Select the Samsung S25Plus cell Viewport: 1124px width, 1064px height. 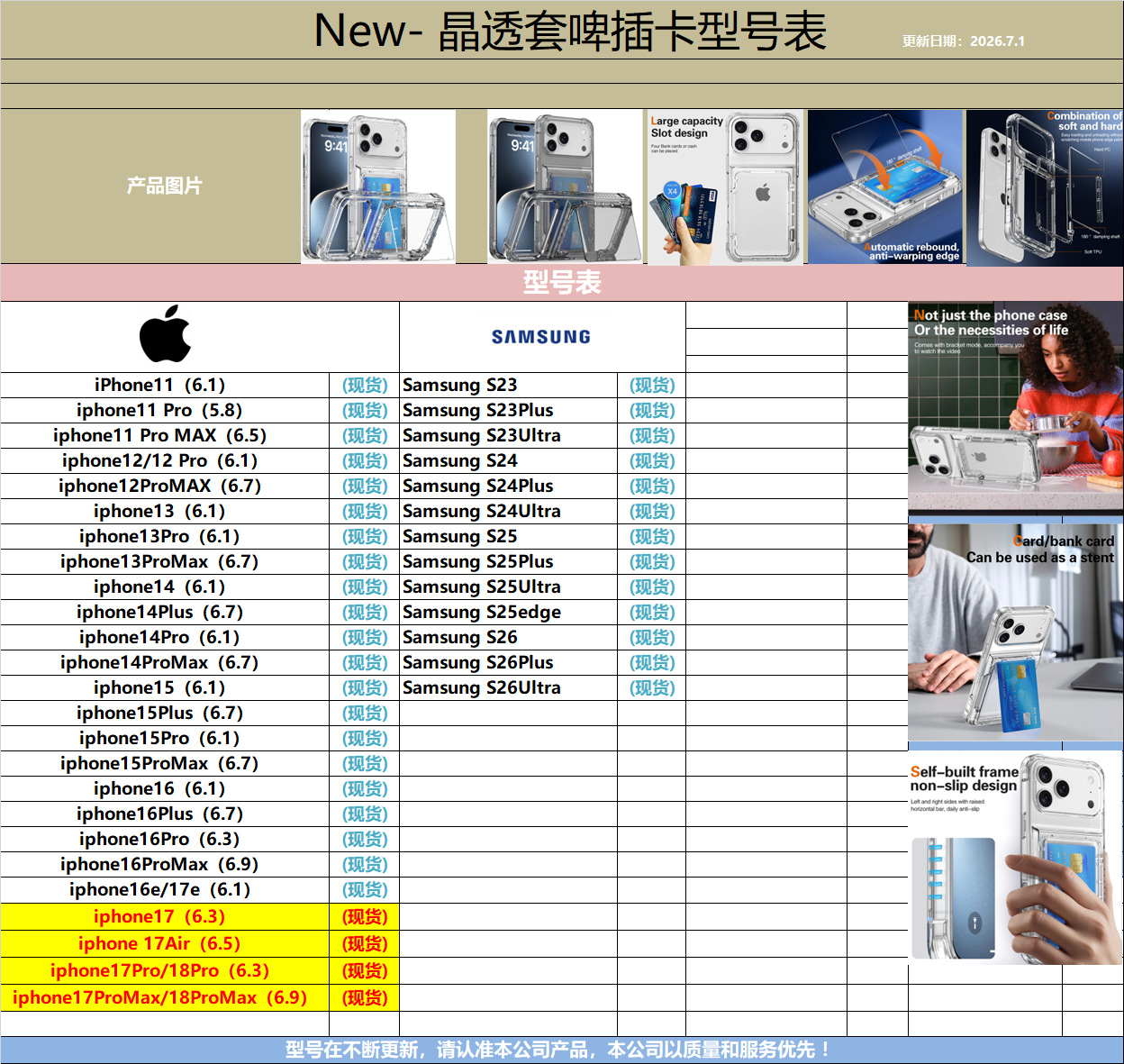pyautogui.click(x=508, y=562)
